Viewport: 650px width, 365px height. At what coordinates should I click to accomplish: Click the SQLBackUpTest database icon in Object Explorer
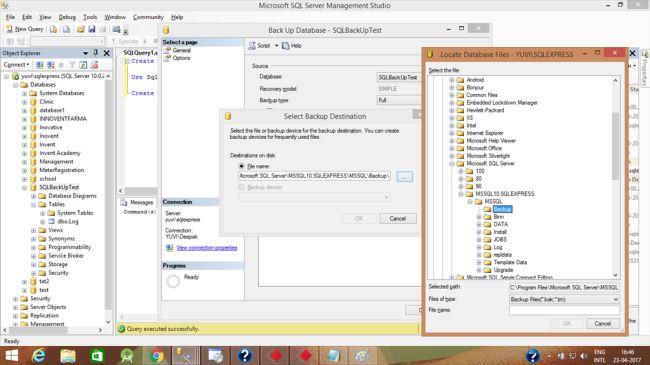(x=34, y=187)
